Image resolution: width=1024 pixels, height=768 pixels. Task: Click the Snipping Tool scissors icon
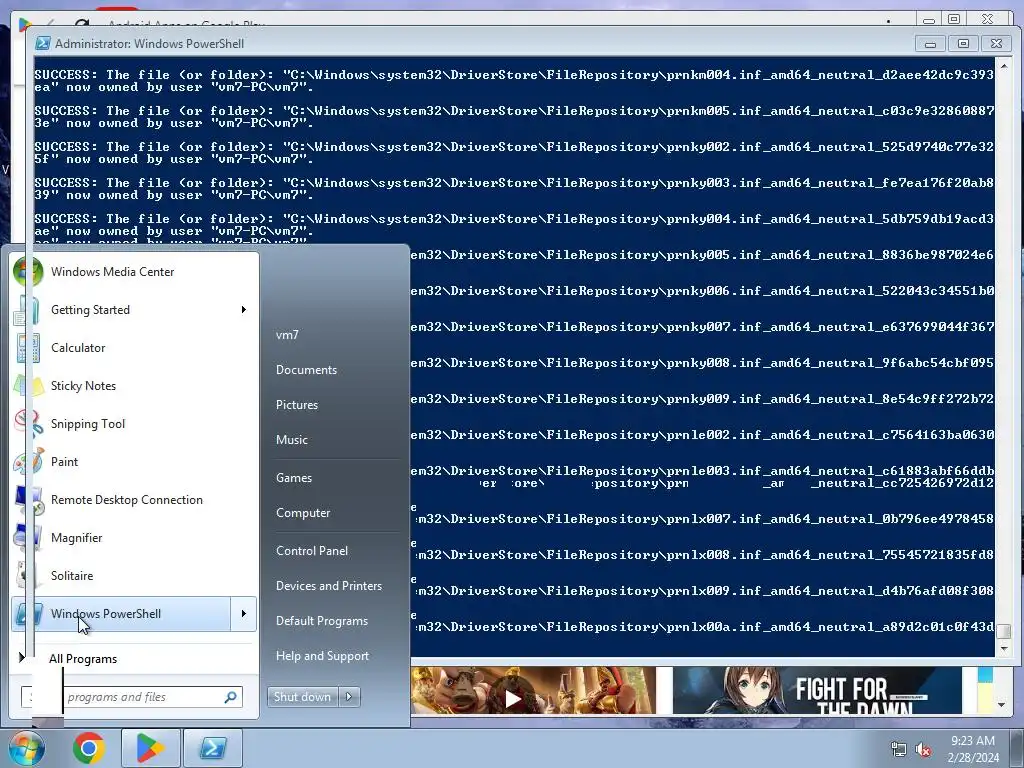(29, 424)
